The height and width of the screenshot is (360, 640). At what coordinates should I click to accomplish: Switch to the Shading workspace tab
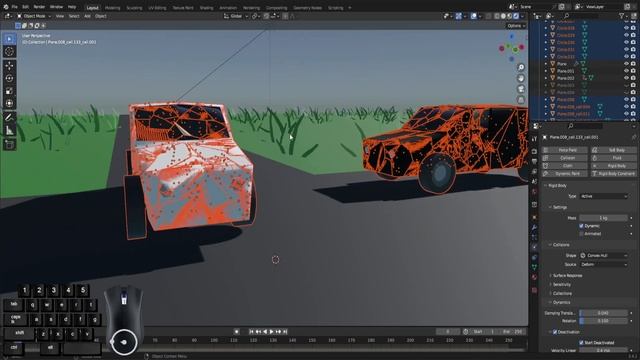pyautogui.click(x=206, y=8)
